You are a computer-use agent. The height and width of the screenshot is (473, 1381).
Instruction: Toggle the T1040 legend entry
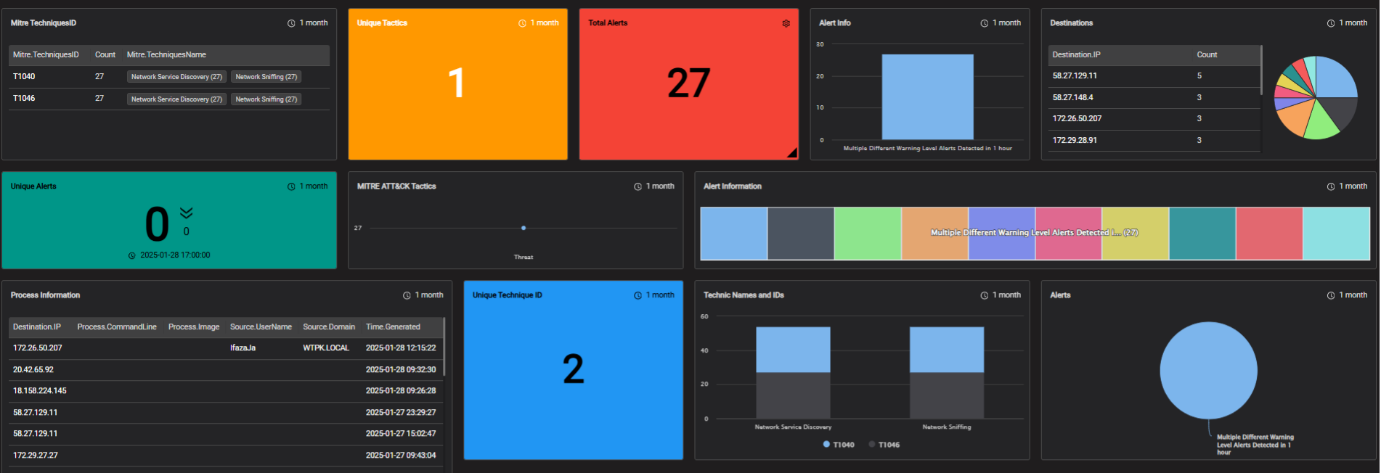(x=841, y=444)
